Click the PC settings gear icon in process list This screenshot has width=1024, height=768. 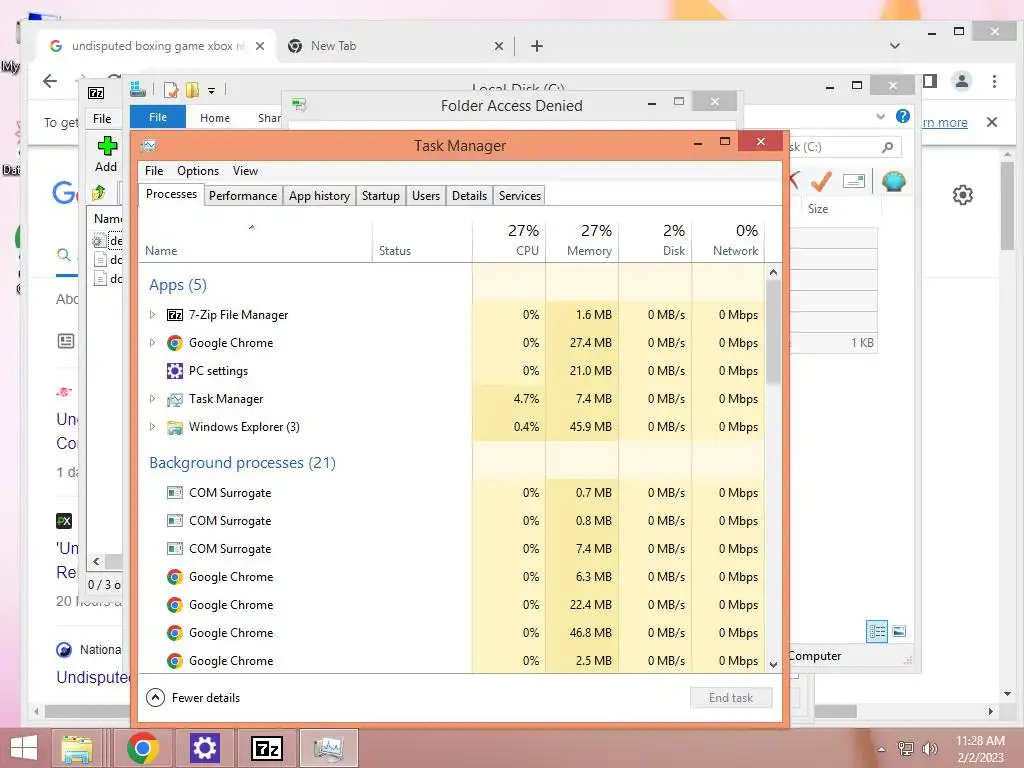tap(174, 371)
